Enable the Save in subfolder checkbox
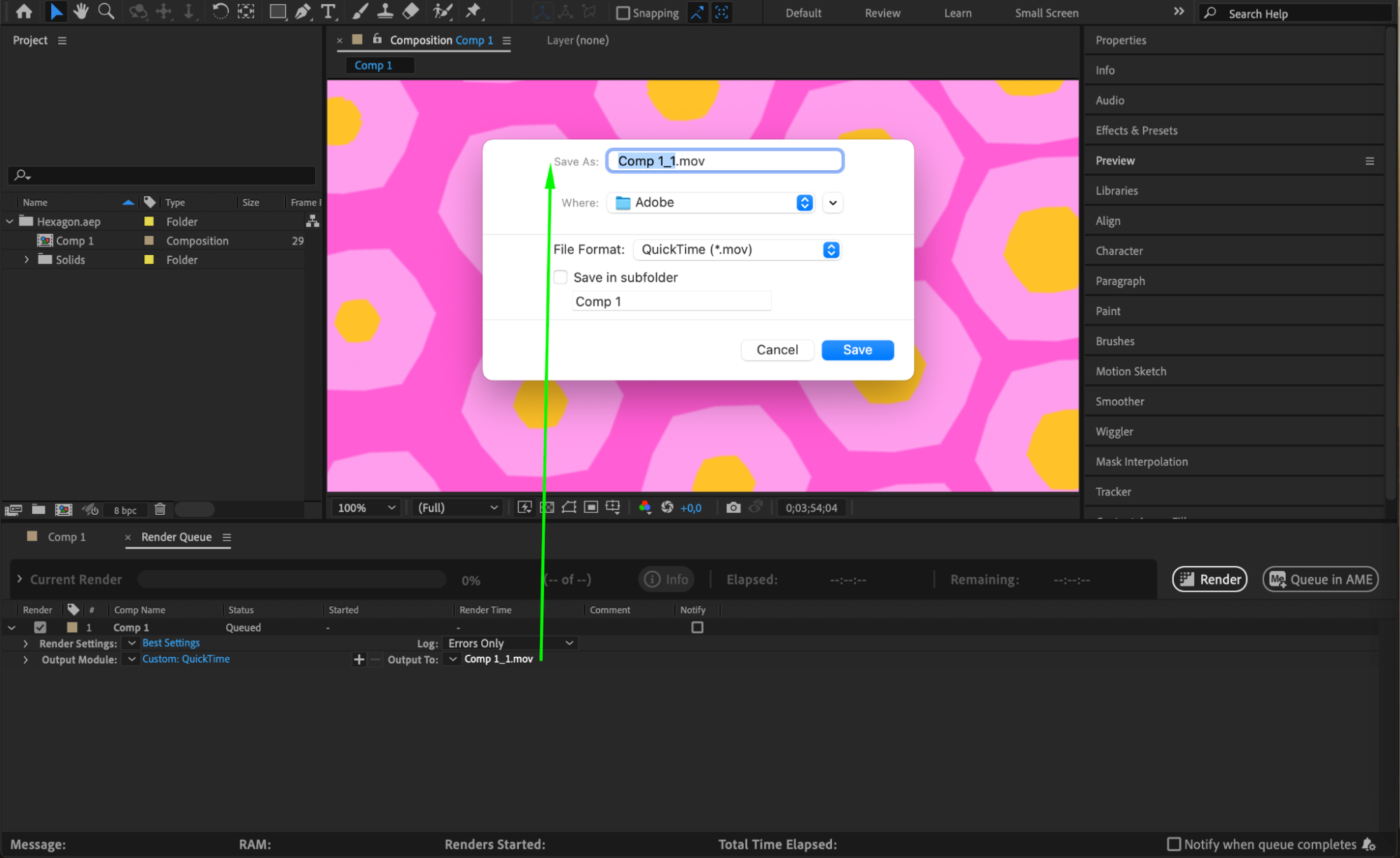This screenshot has height=858, width=1400. point(561,277)
